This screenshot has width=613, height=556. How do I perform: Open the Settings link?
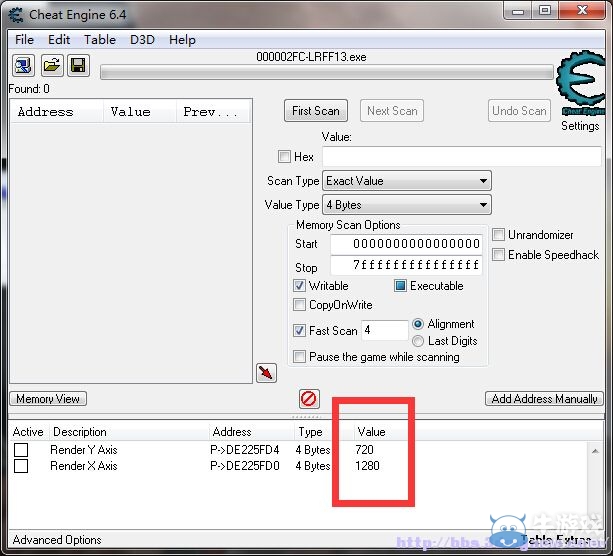pos(580,126)
